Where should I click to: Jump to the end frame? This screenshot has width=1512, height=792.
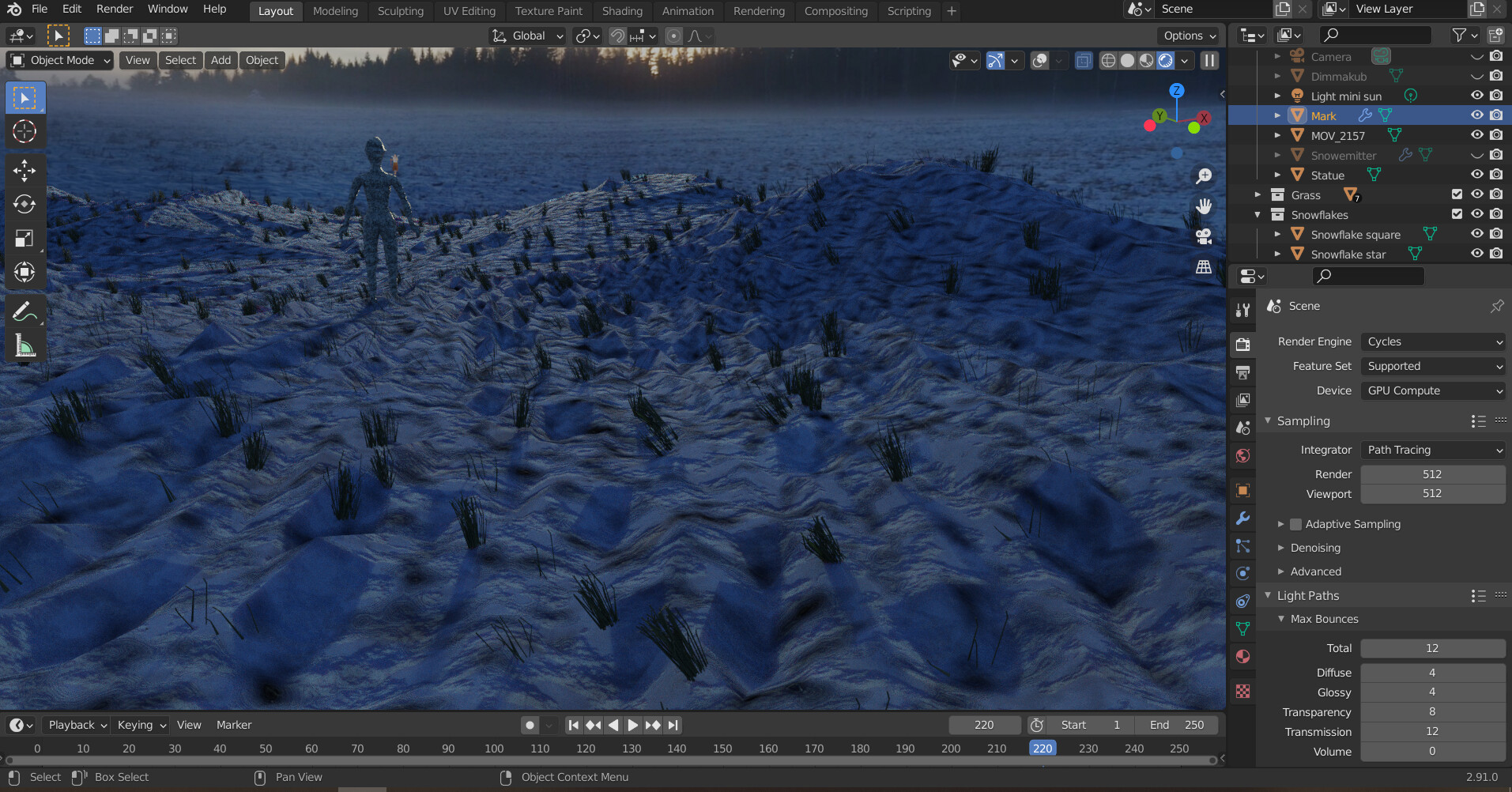click(x=673, y=725)
